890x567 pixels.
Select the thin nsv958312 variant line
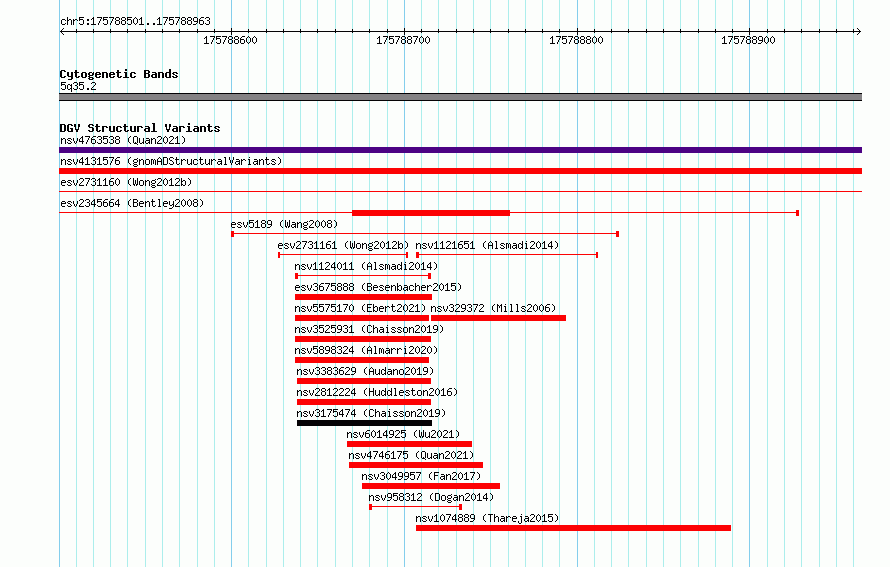[415, 507]
